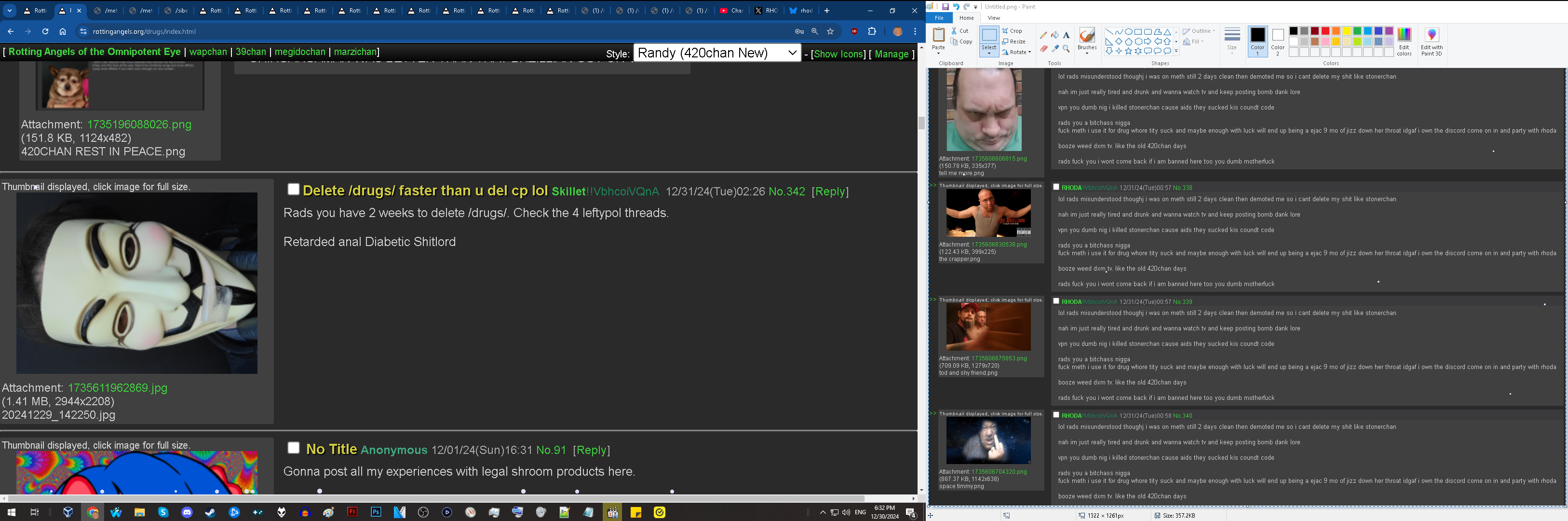Tick the checkbox for post No.342
The width and height of the screenshot is (1568, 521).
coord(293,190)
